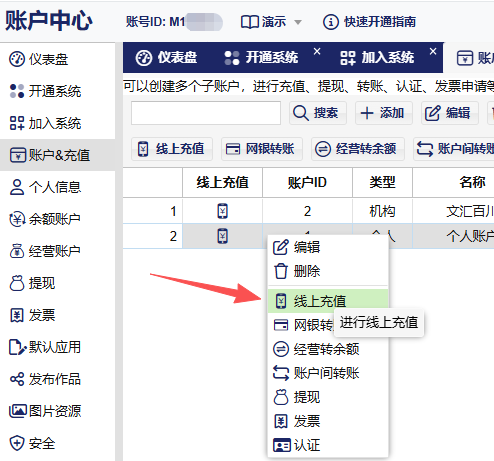Screen dimensions: 494x461
Task: Click the 网银转账 toolbar button
Action: (262, 149)
